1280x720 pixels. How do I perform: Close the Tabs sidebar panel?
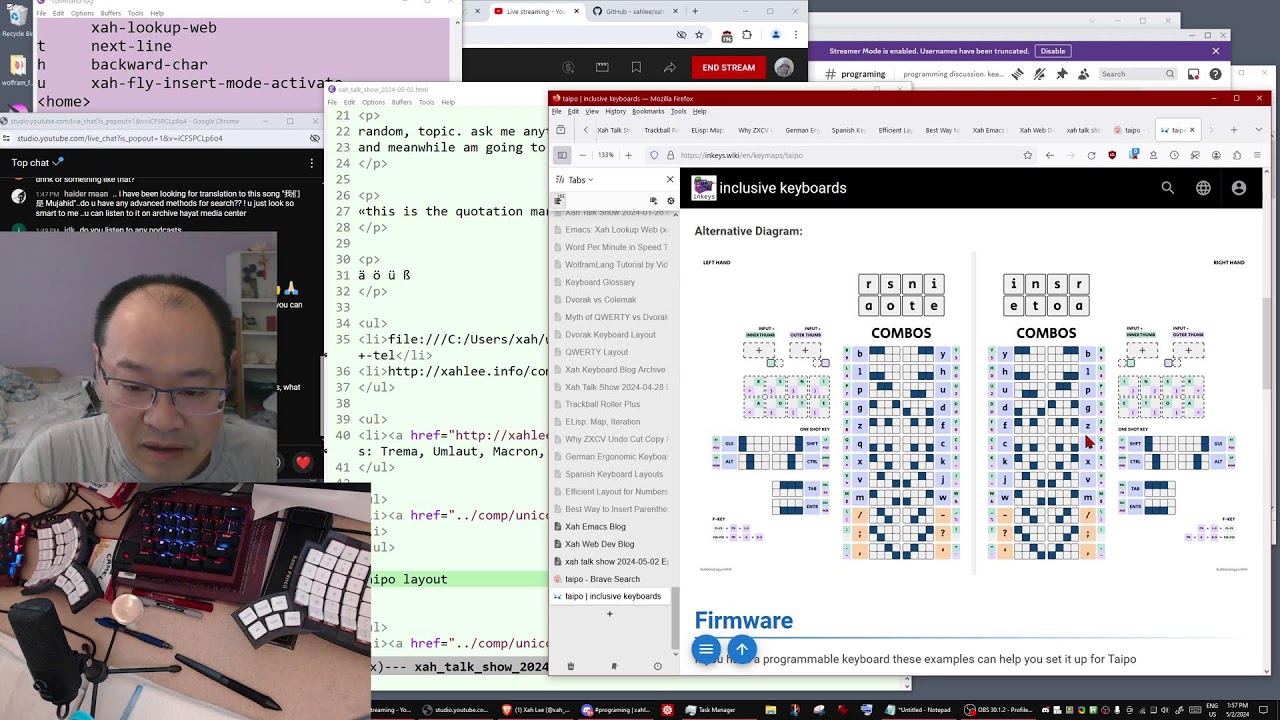670,180
